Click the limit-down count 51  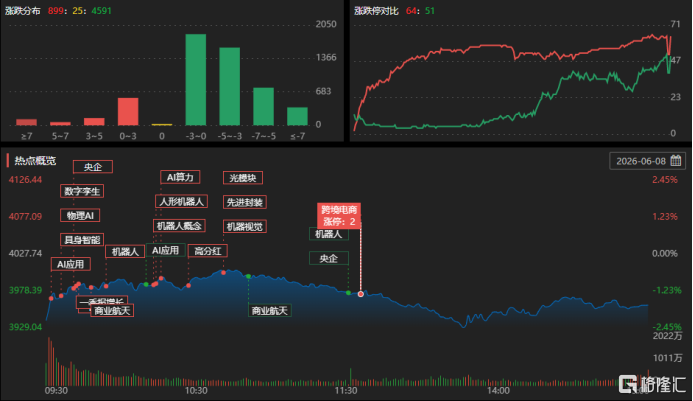tap(430, 11)
